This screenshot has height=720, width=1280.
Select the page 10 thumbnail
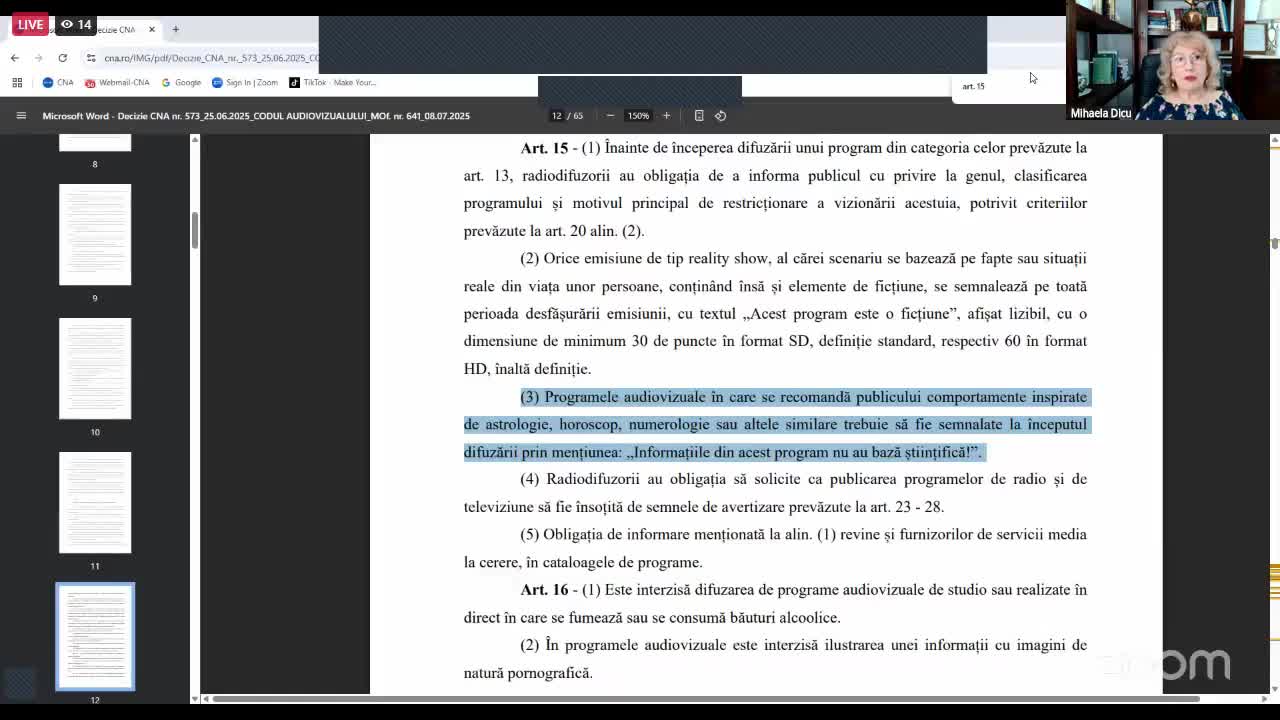pyautogui.click(x=95, y=369)
